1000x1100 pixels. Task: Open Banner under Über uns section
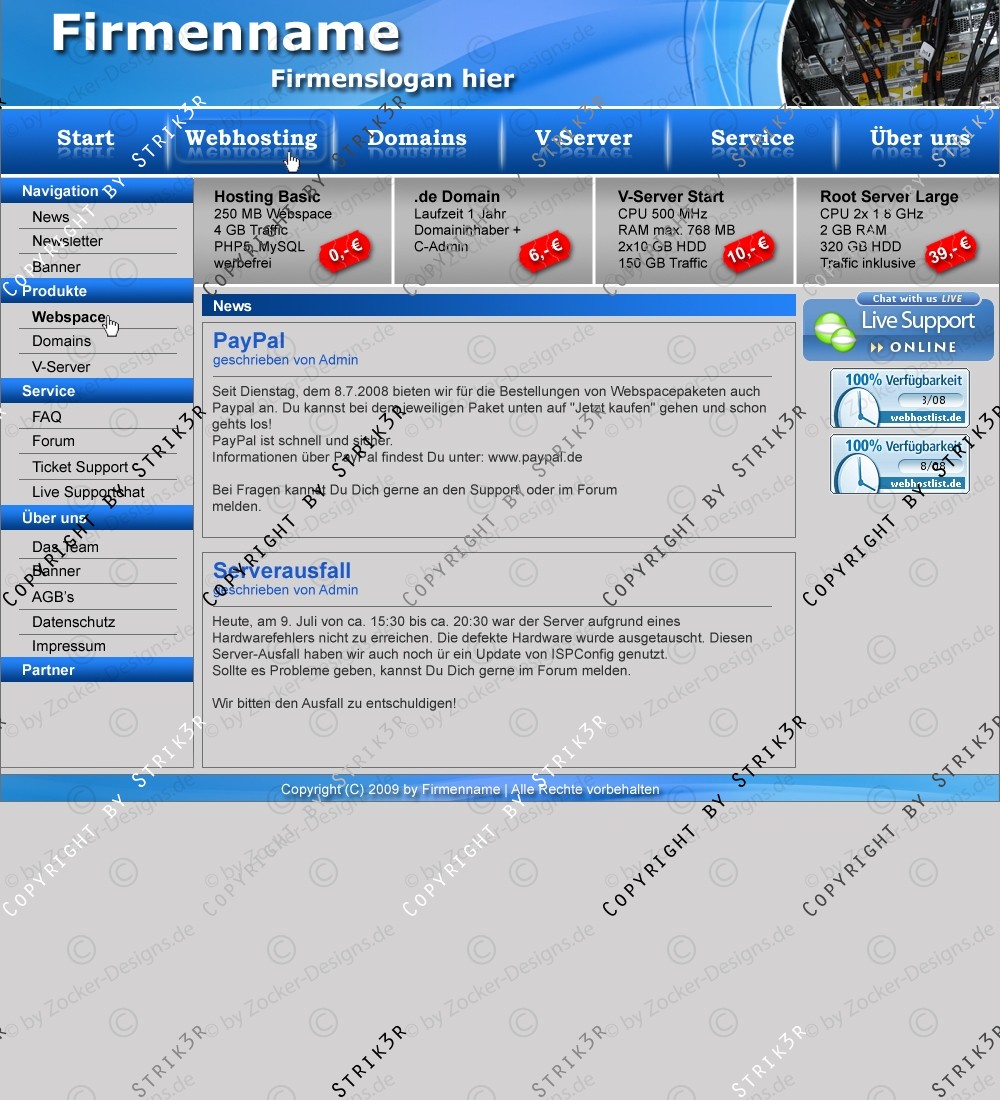(56, 570)
